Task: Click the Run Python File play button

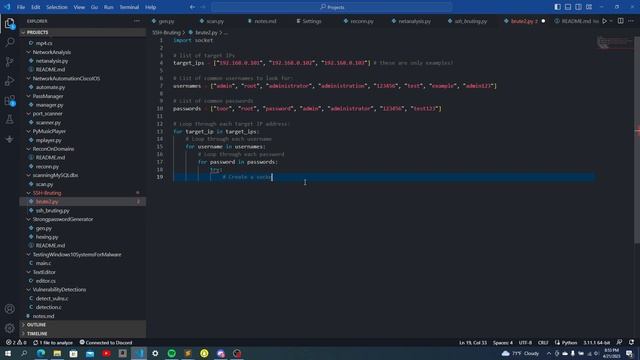Action: [x=604, y=21]
